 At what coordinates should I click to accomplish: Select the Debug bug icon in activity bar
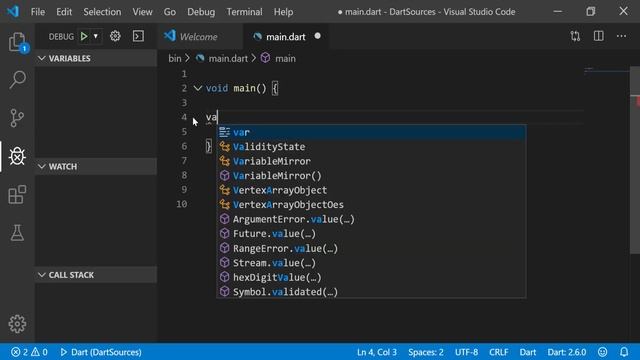click(17, 156)
